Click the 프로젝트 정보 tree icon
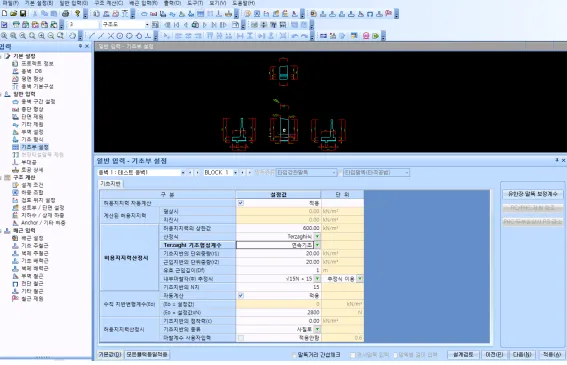 pos(15,64)
